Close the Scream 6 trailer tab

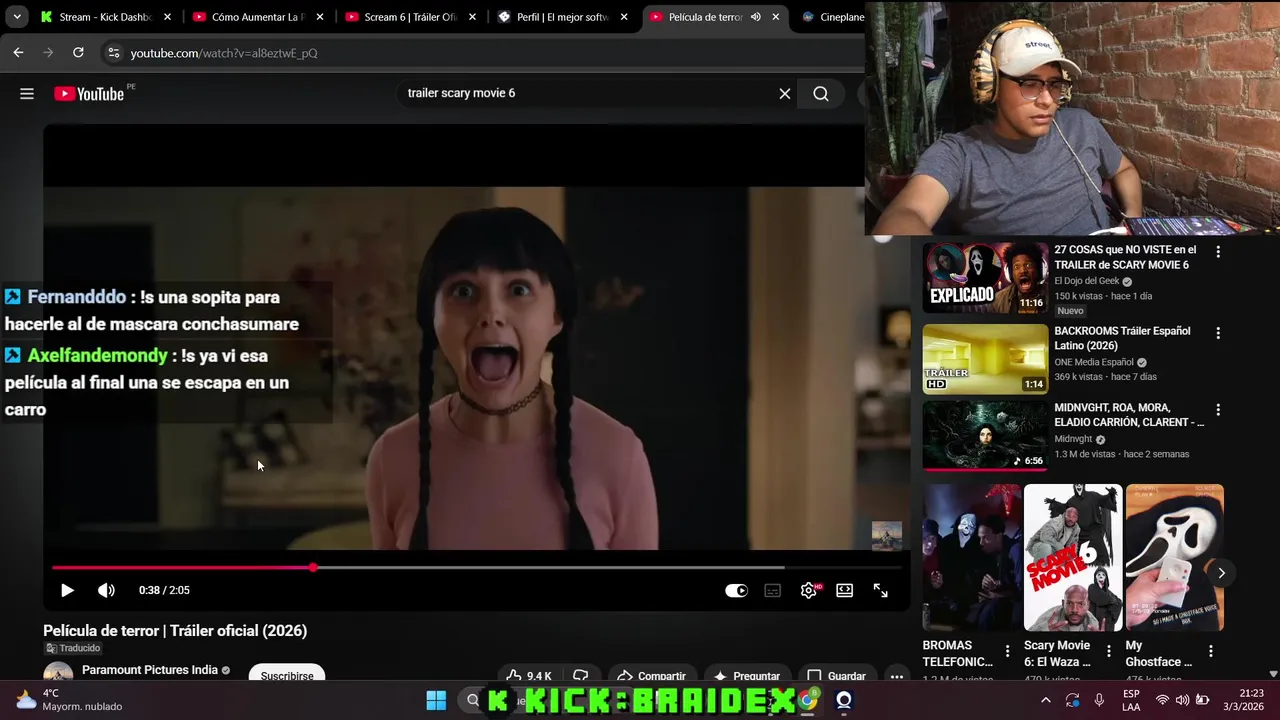click(x=473, y=17)
